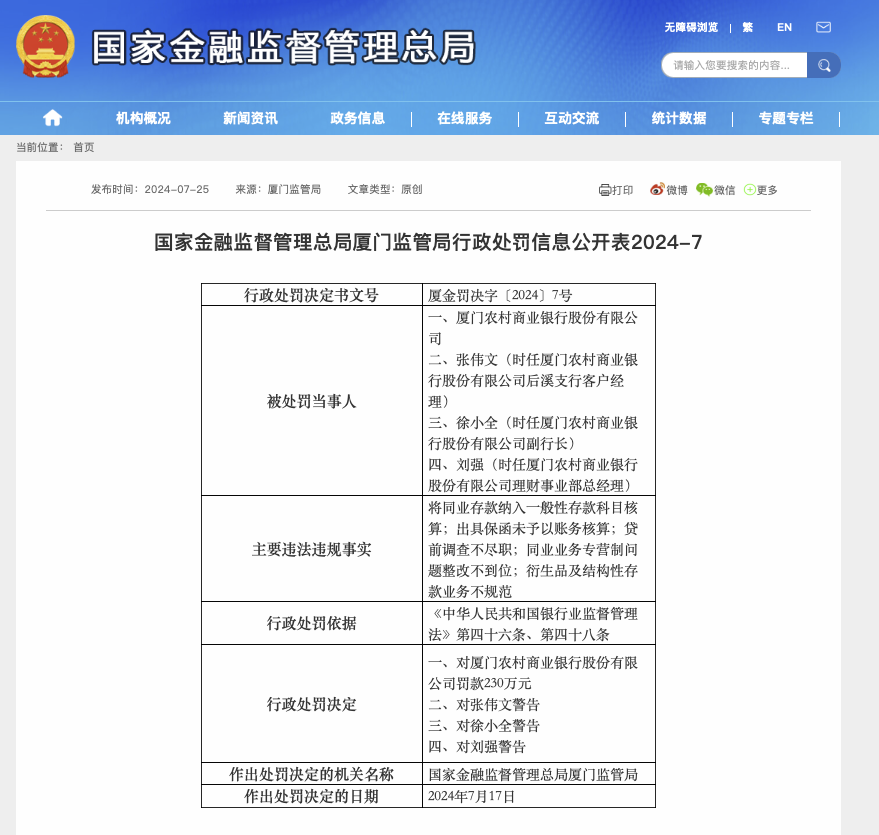Open the home icon in navigation bar
Screen dimensions: 879x835
point(53,118)
